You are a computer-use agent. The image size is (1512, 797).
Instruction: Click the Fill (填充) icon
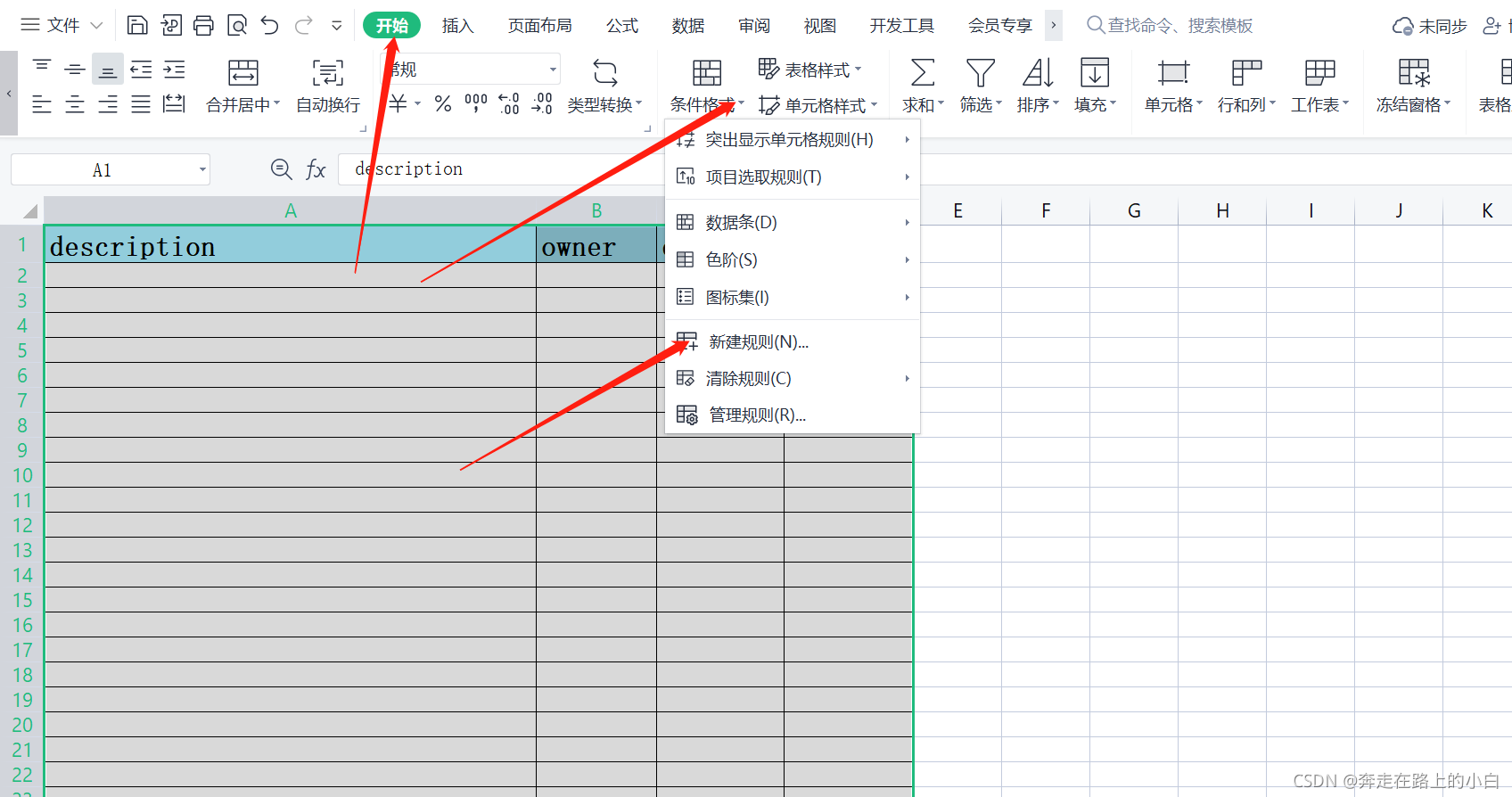[1095, 72]
